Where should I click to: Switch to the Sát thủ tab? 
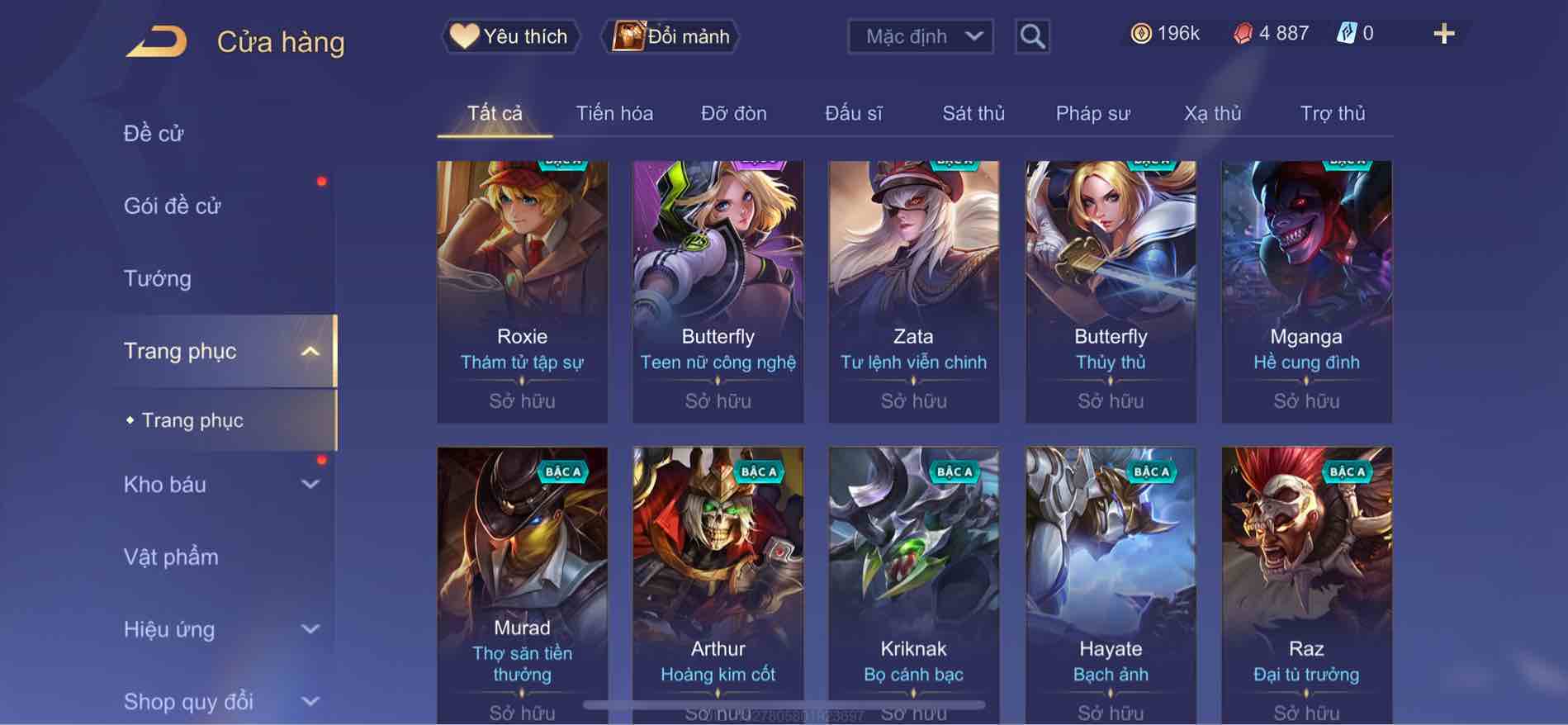(973, 113)
